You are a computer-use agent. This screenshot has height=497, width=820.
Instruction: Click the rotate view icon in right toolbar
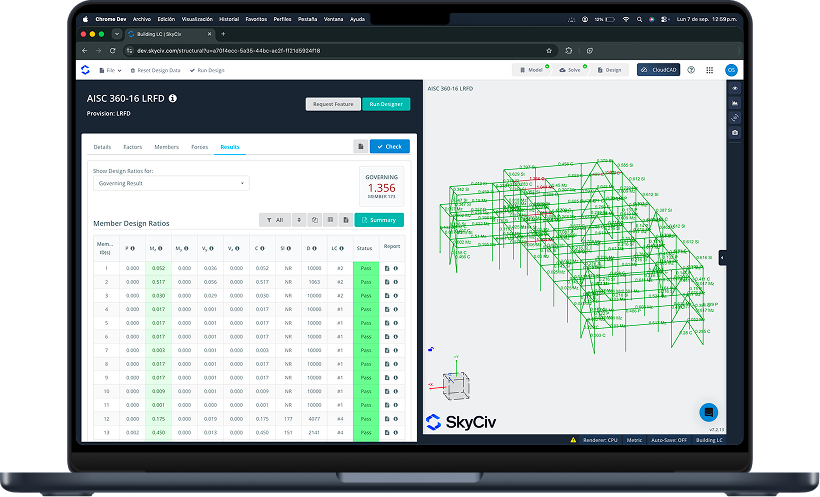pos(735,118)
